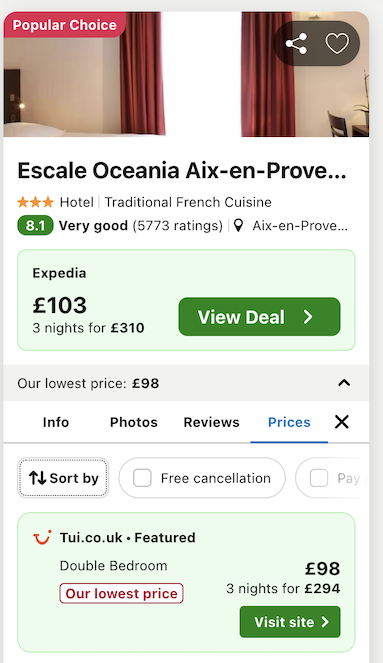Open the Reviews tab
This screenshot has width=383, height=663.
(x=211, y=422)
